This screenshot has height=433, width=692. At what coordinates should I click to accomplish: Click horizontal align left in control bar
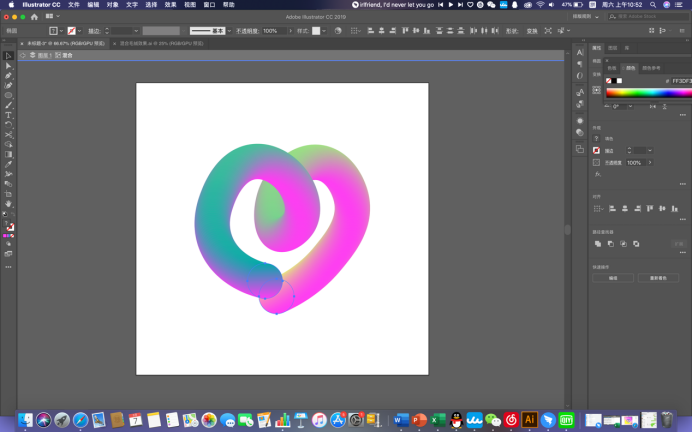371,31
